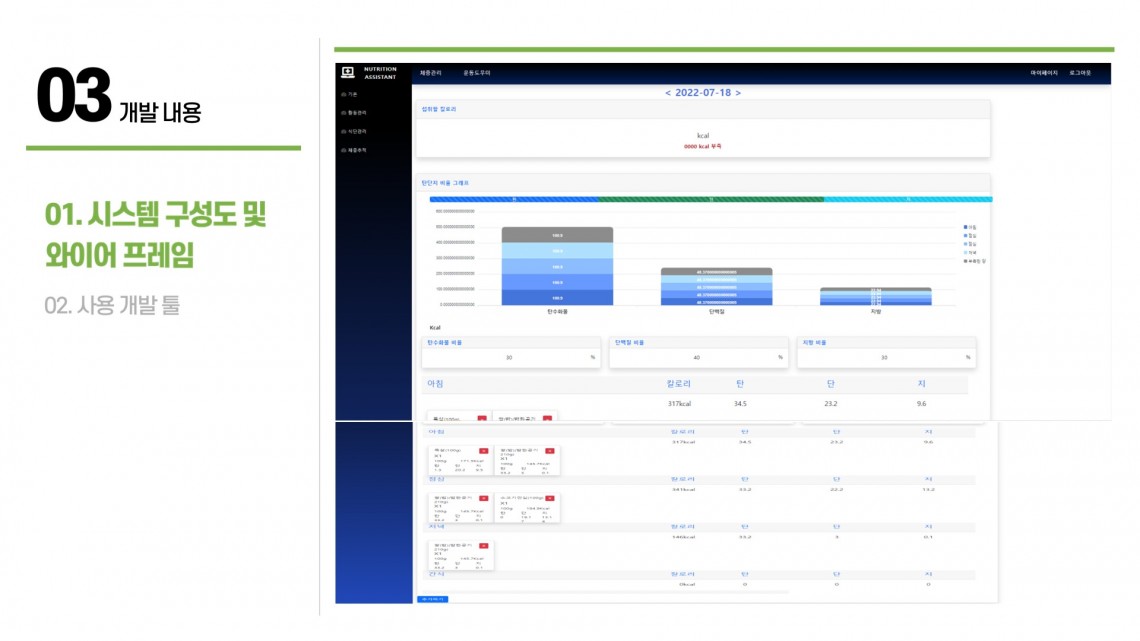This screenshot has width=1140, height=641.
Task: Click the cyan fat segment of ratio bar
Action: tap(908, 199)
